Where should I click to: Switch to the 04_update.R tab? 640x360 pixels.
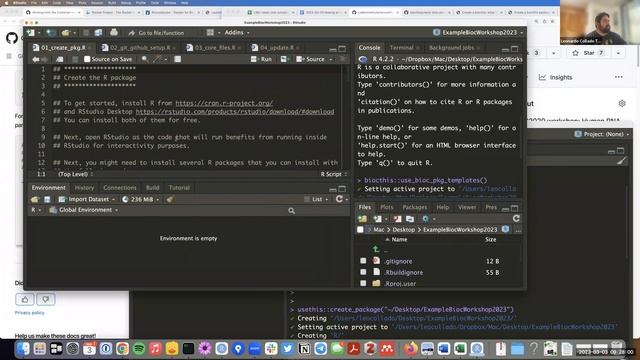pyautogui.click(x=276, y=48)
